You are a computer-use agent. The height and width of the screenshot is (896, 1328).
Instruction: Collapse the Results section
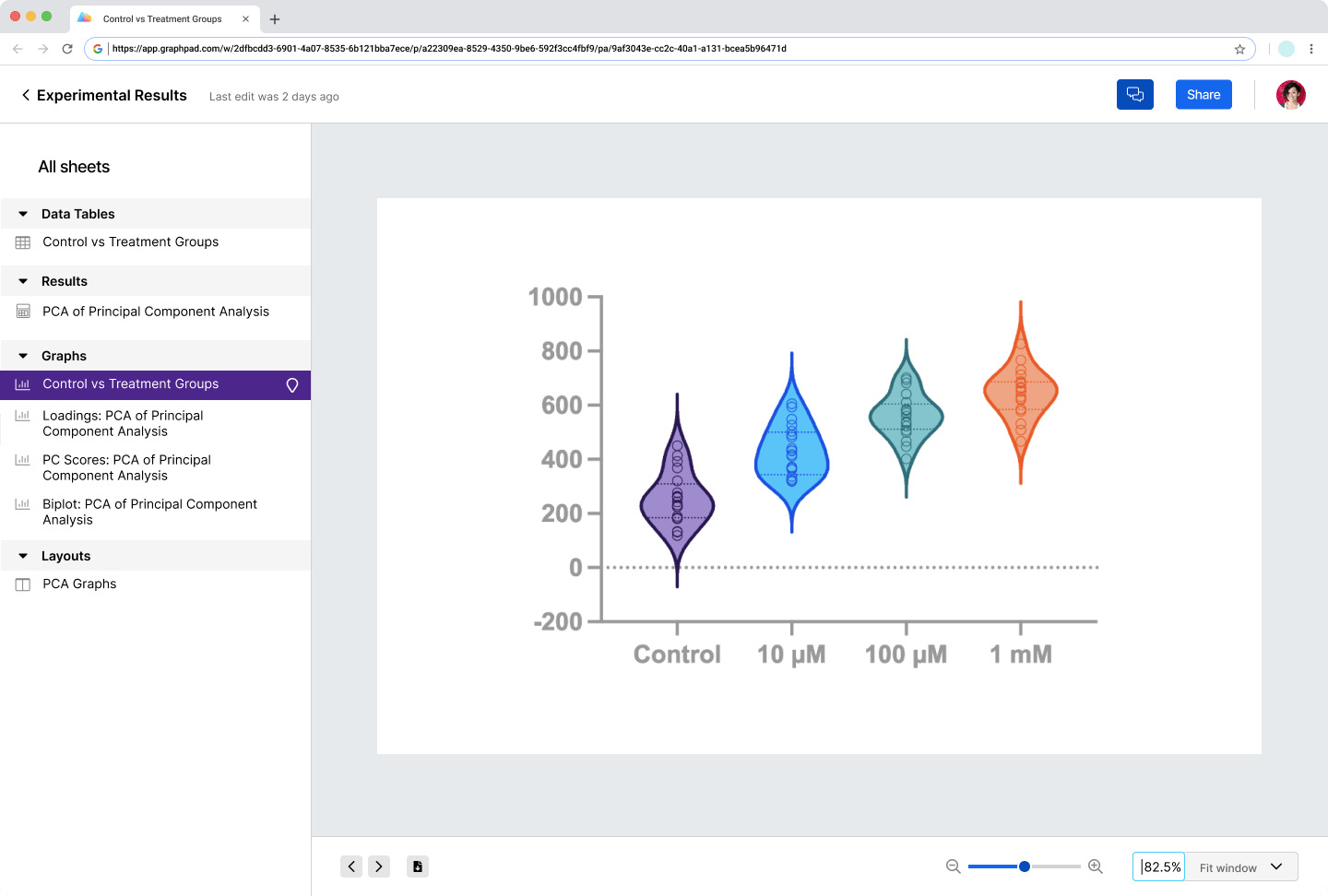click(x=22, y=280)
